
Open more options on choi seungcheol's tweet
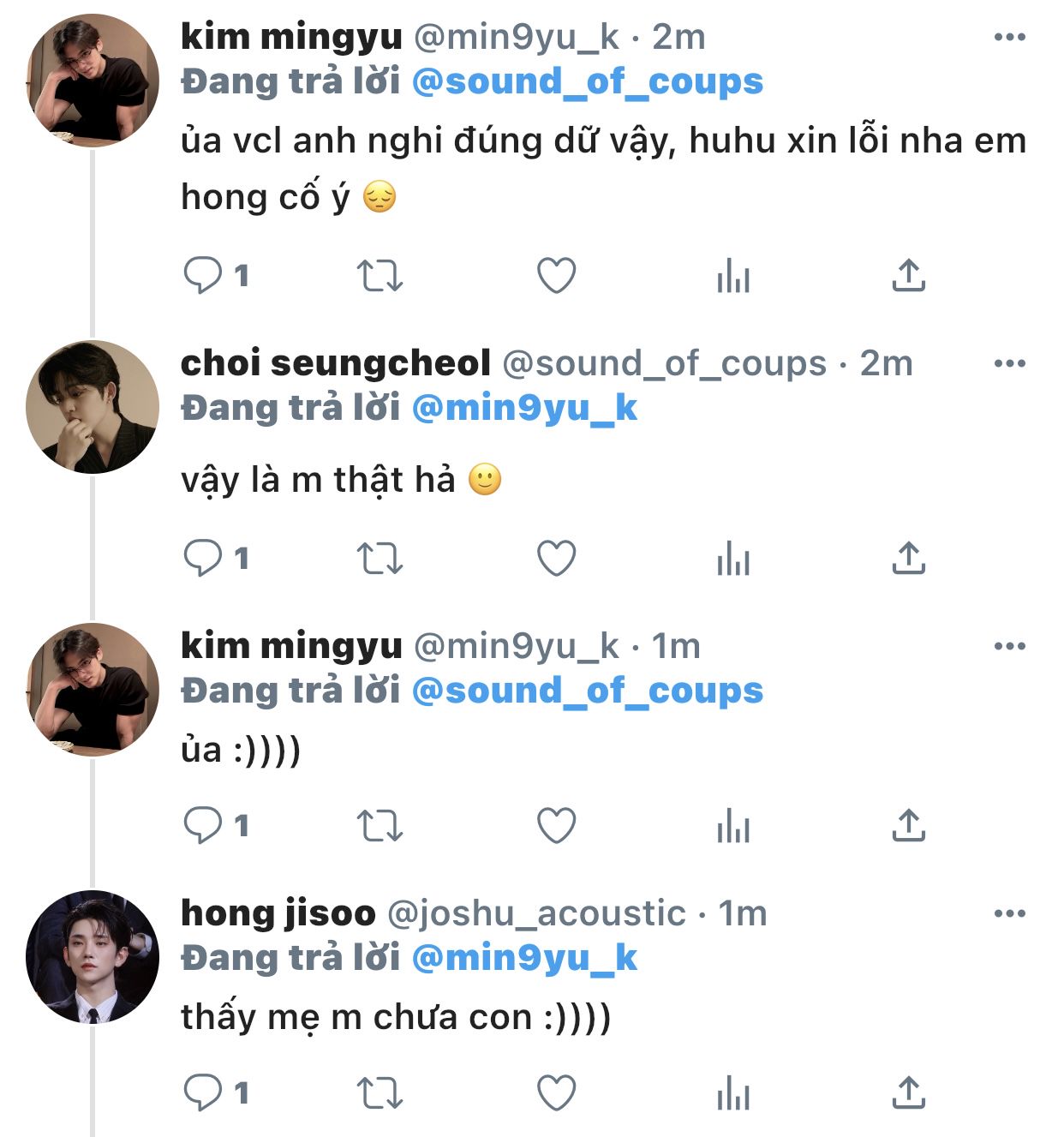[x=1009, y=364]
